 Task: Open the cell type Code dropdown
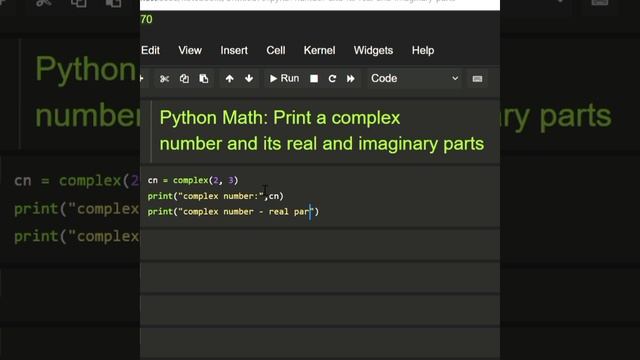[x=414, y=78]
